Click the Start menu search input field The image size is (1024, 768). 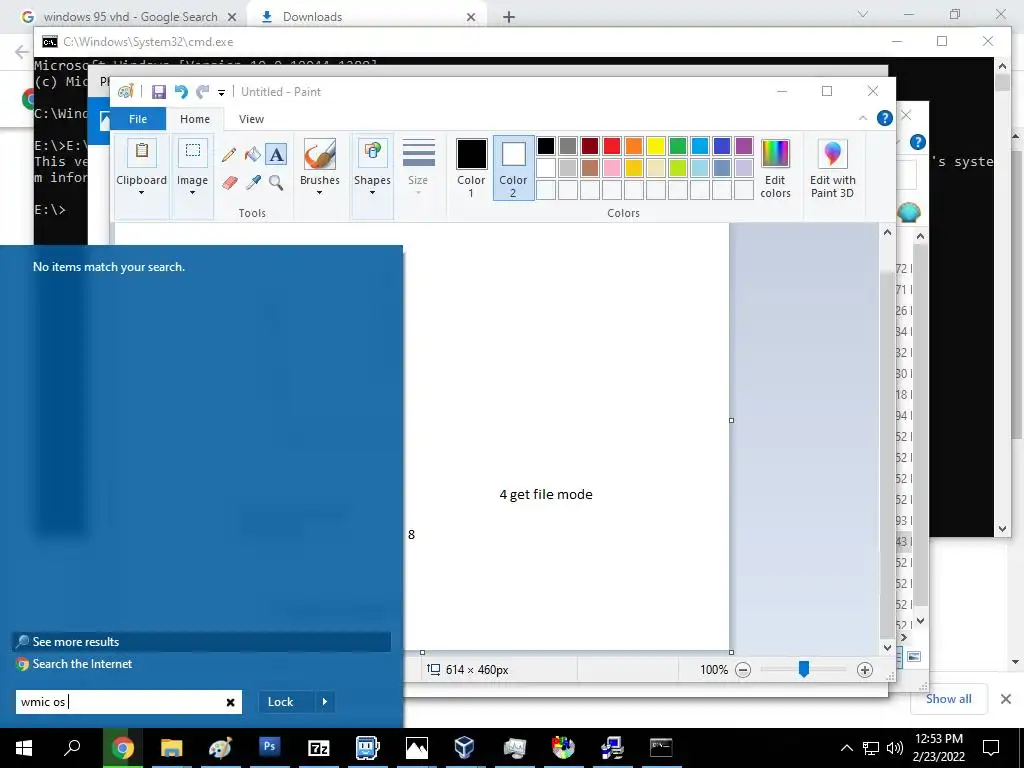coord(129,702)
